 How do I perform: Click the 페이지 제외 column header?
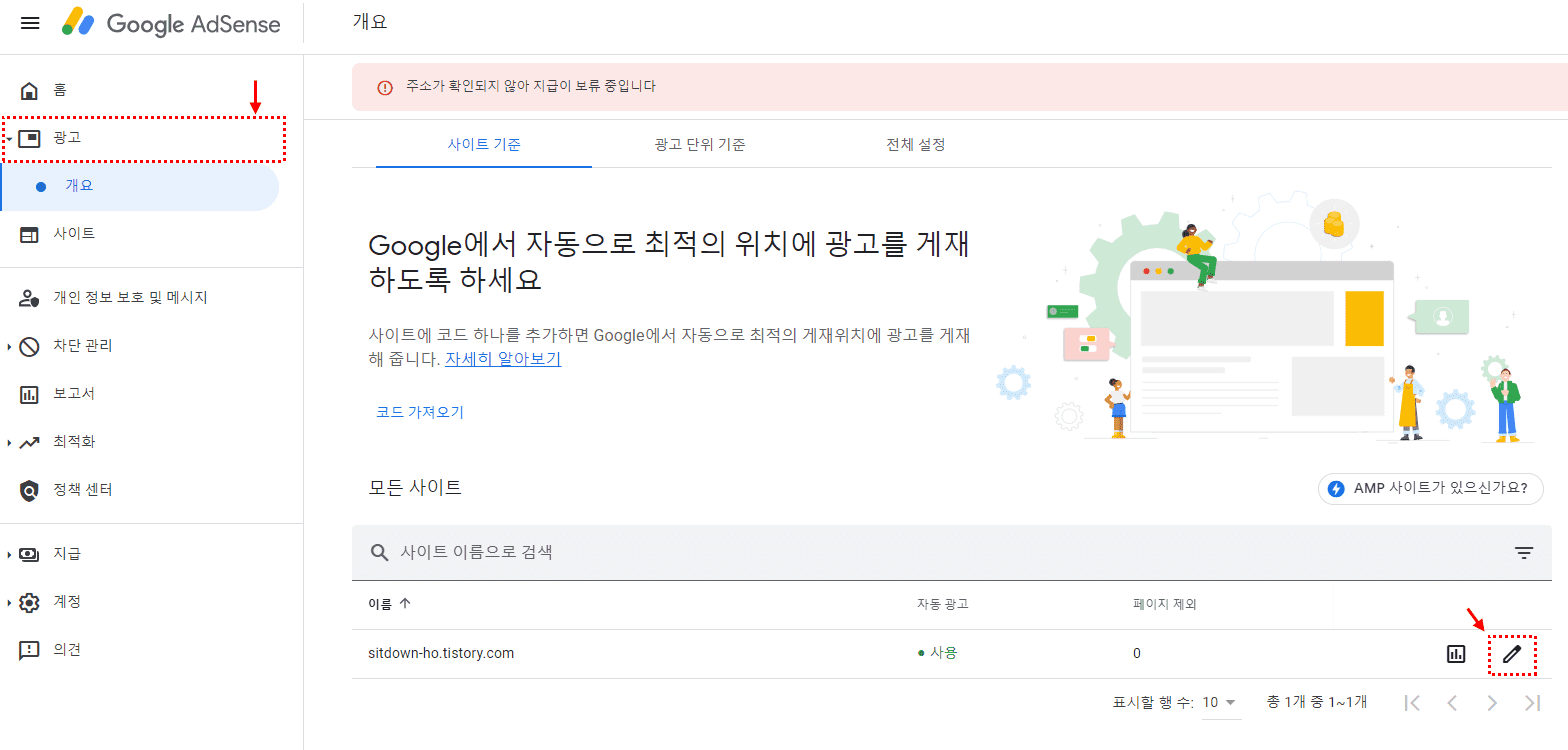point(1165,604)
